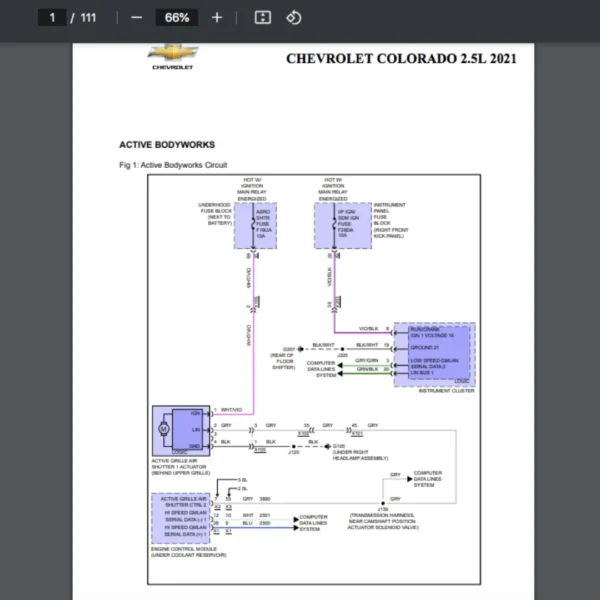Click the 66% zoom level field

[177, 18]
